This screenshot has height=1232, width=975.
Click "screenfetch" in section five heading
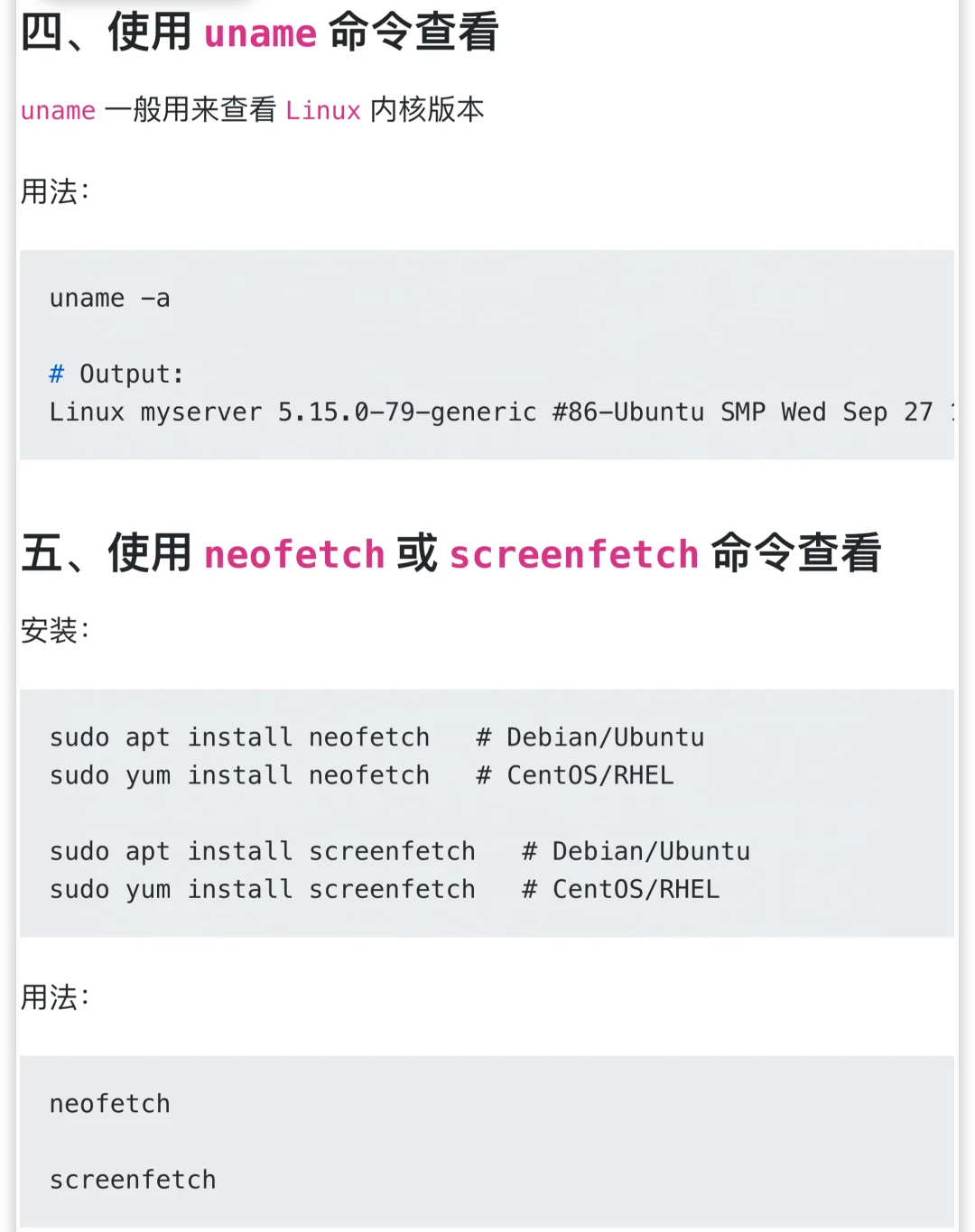574,554
